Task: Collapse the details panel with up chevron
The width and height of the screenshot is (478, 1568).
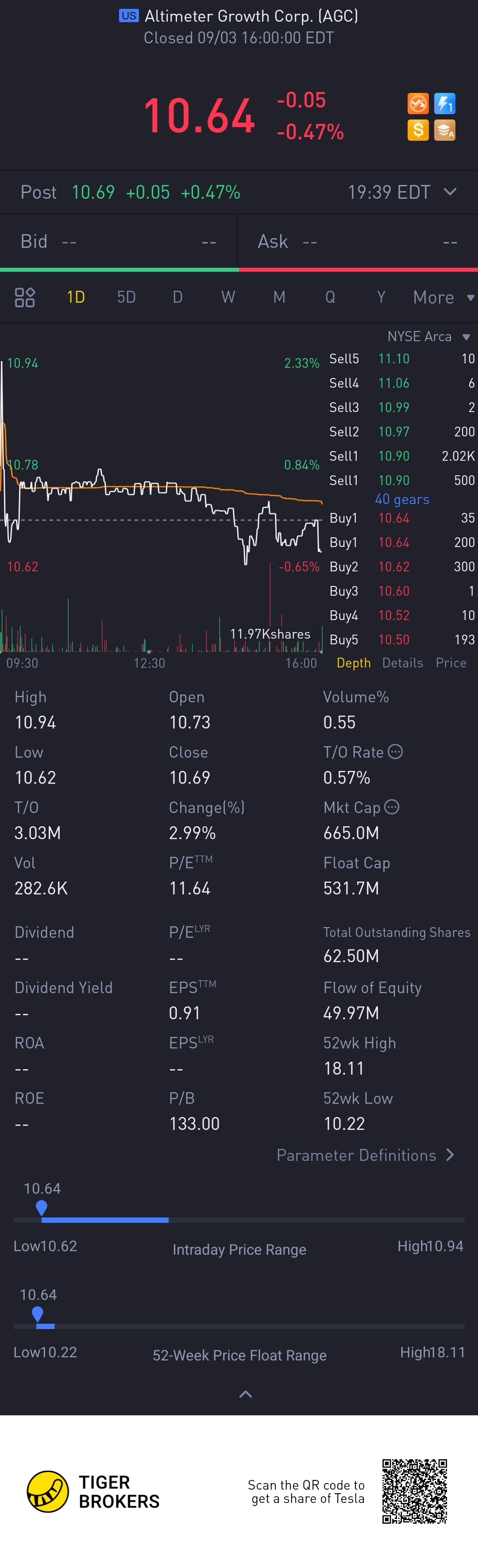Action: (x=245, y=1394)
